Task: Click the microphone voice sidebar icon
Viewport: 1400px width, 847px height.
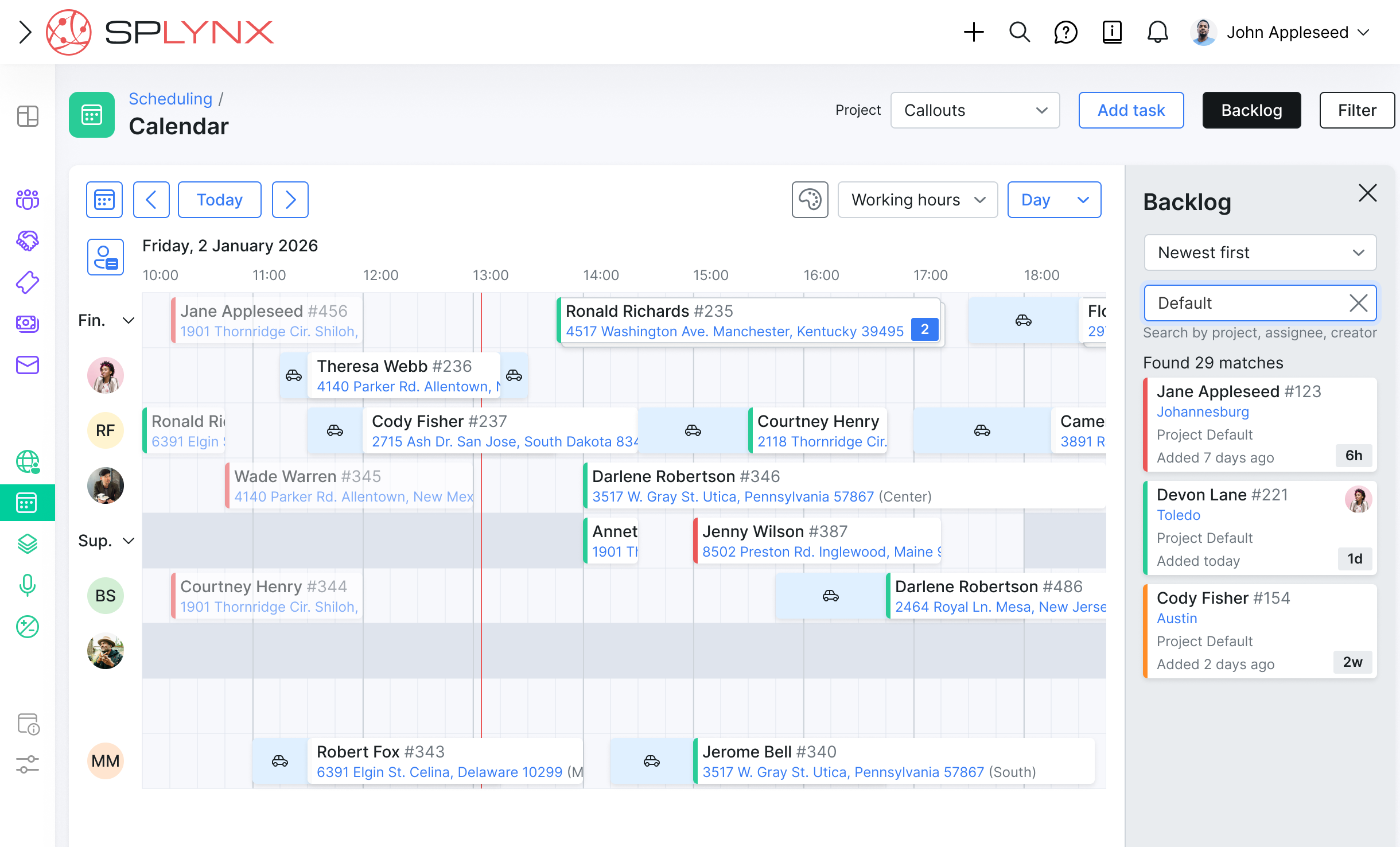Action: 27,585
